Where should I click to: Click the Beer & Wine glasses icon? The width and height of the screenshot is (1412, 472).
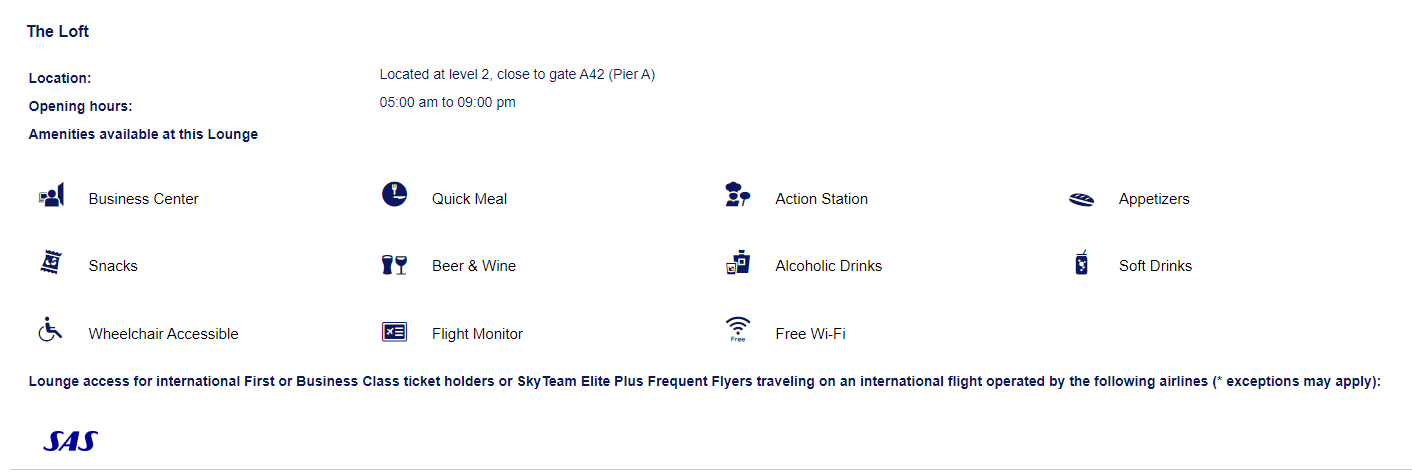click(394, 264)
